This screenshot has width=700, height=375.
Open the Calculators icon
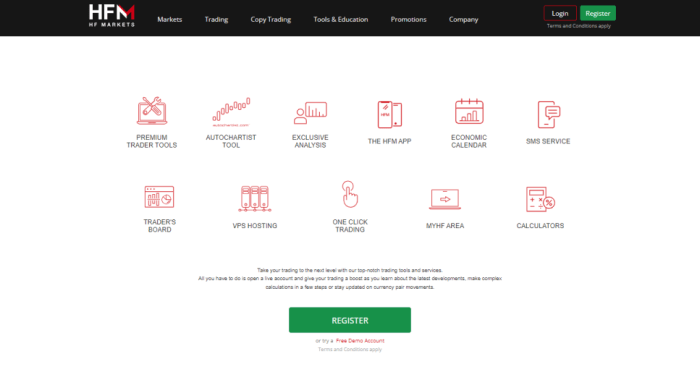coord(540,199)
